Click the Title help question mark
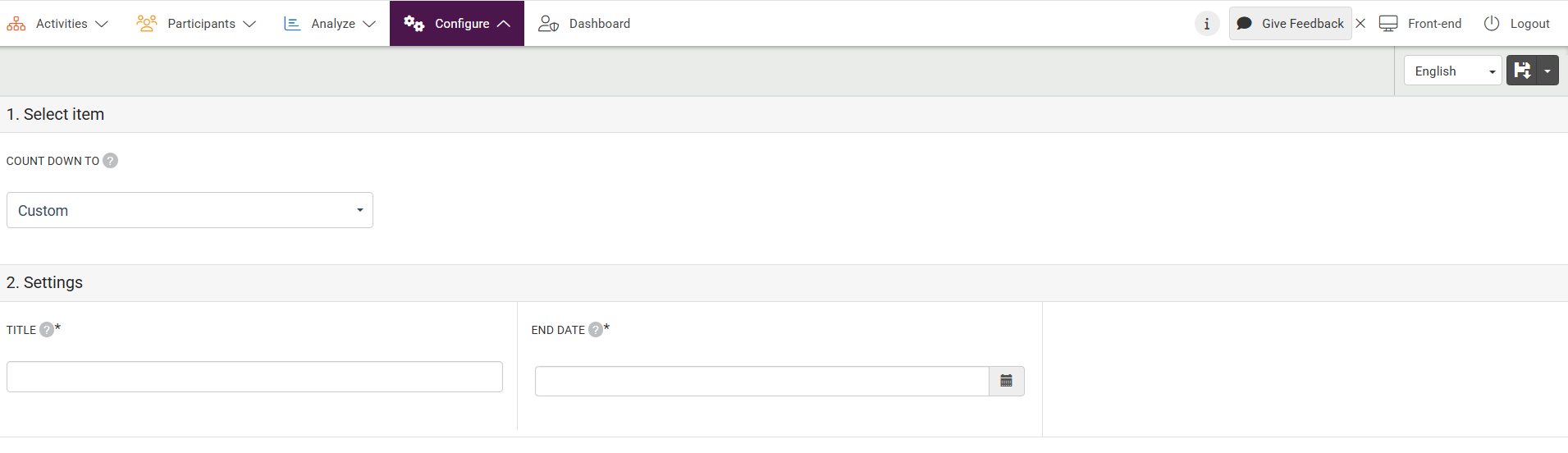This screenshot has width=1568, height=453. [47, 330]
